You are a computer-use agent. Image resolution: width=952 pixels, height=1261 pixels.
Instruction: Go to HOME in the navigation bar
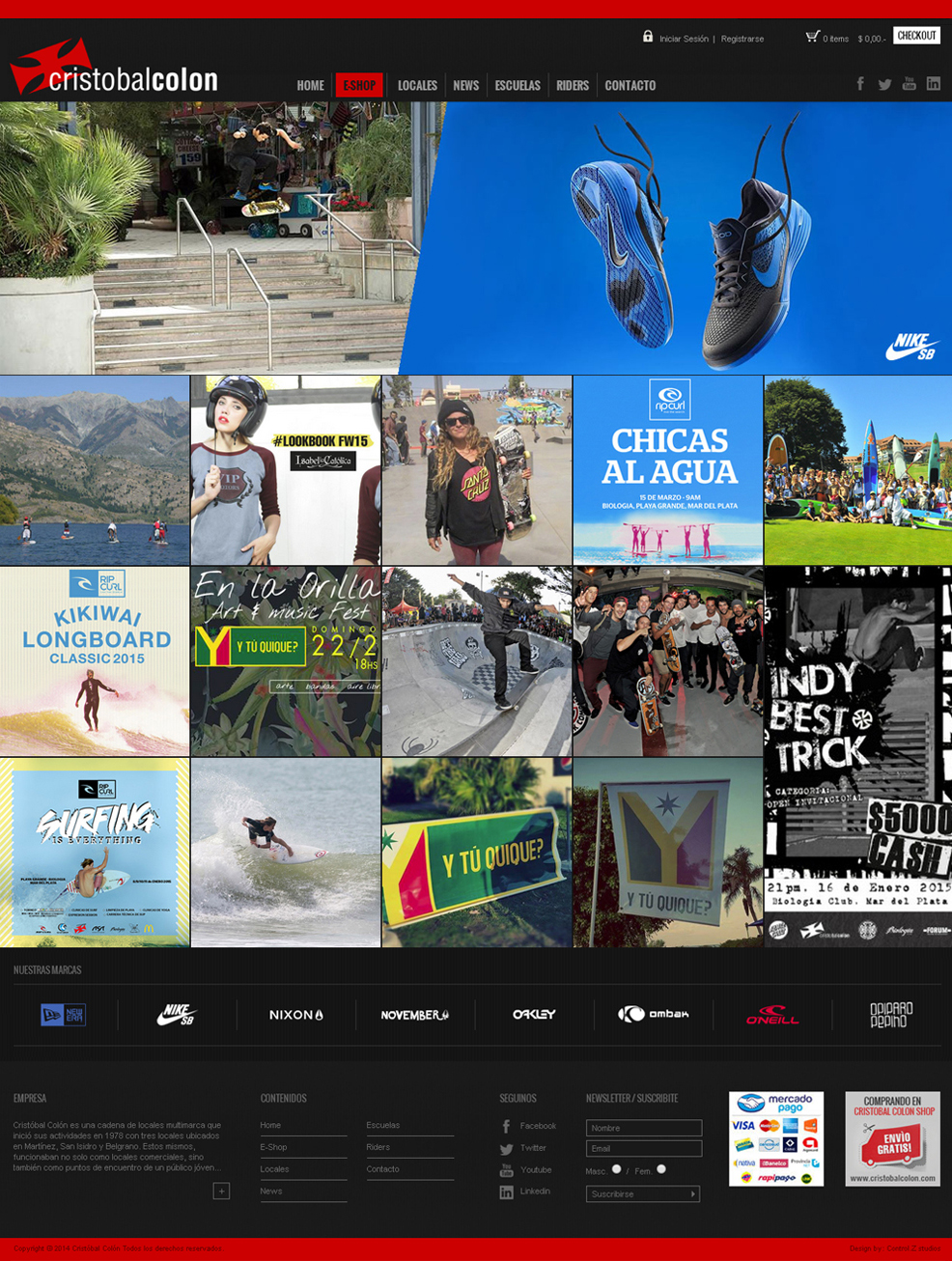tap(310, 85)
